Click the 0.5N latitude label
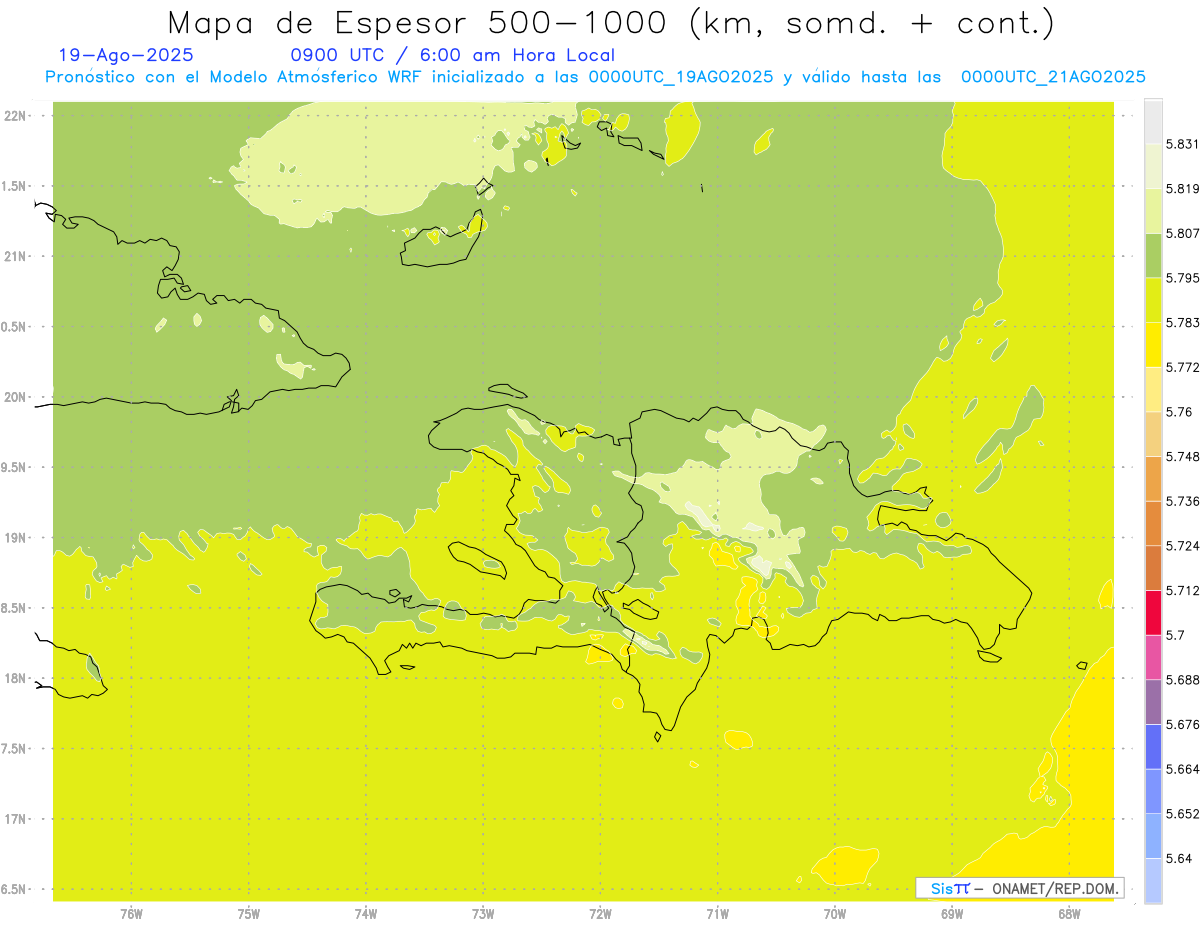Image resolution: width=1200 pixels, height=927 pixels. pyautogui.click(x=16, y=327)
